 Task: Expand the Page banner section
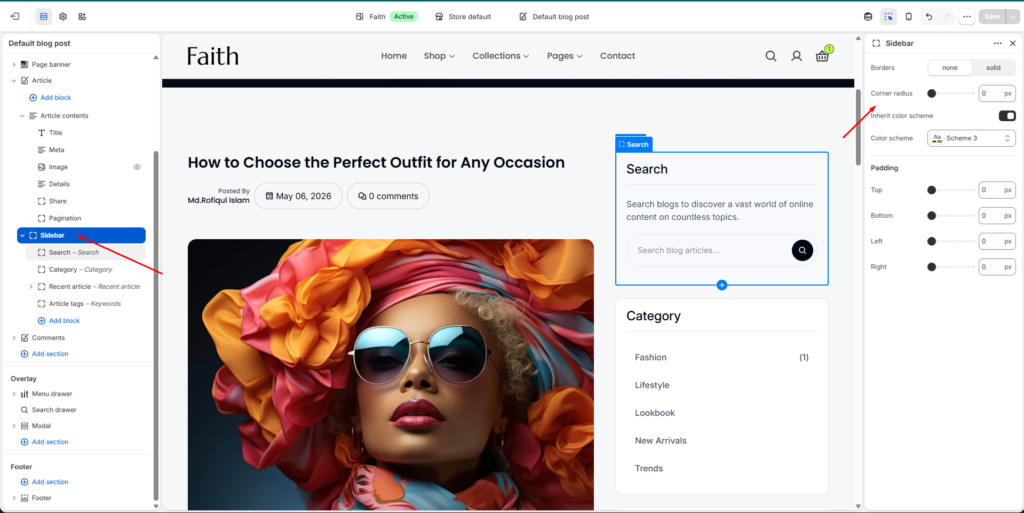coord(14,65)
